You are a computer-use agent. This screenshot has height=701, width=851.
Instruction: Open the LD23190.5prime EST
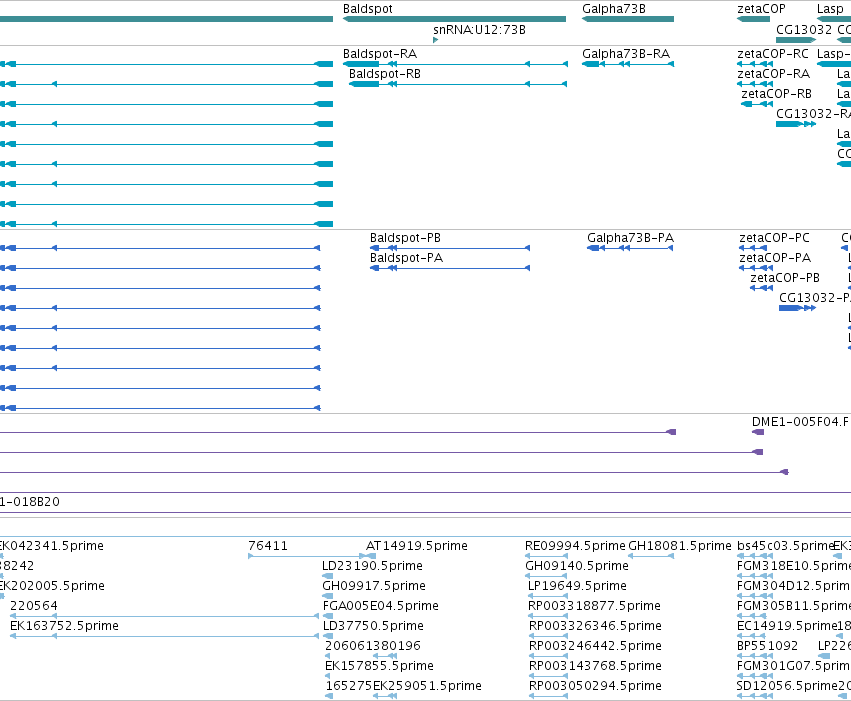click(327, 576)
